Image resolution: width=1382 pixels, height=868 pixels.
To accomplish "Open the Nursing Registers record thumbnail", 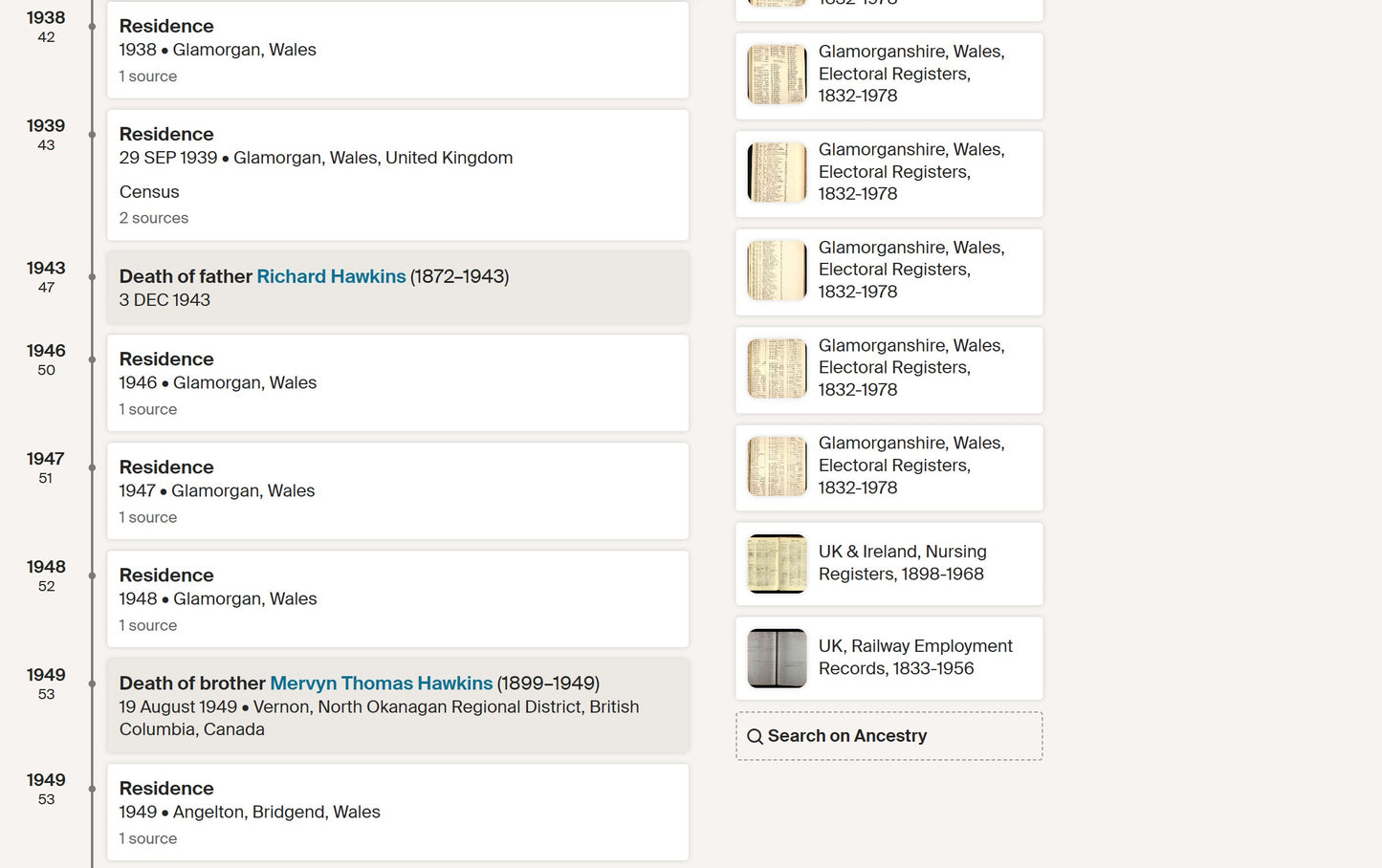I will pyautogui.click(x=777, y=564).
